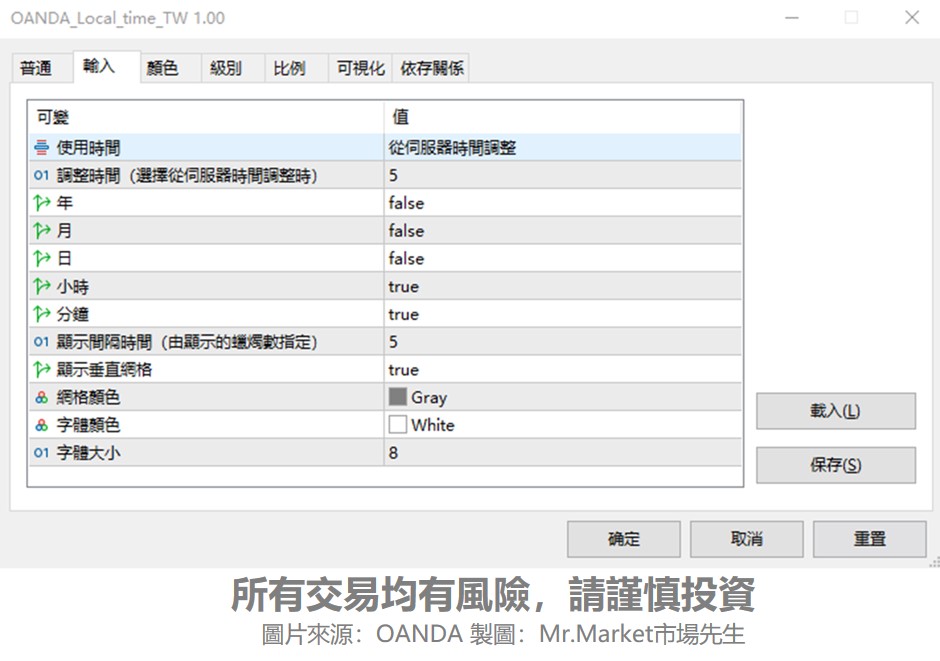Select the 顯示間隔時間 parameter name
This screenshot has width=940, height=661.
(186, 342)
